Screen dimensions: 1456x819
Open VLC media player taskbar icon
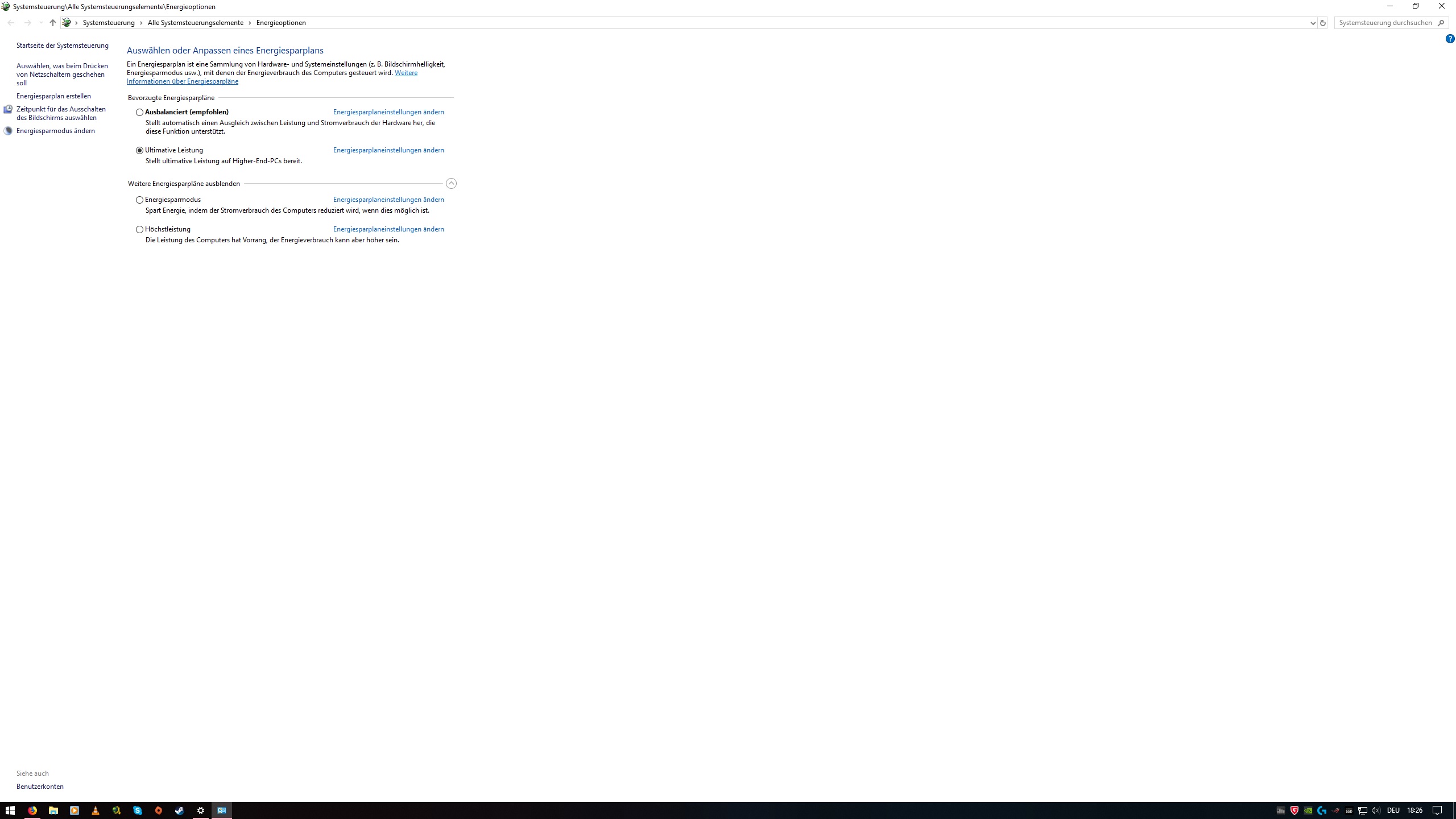pyautogui.click(x=96, y=810)
